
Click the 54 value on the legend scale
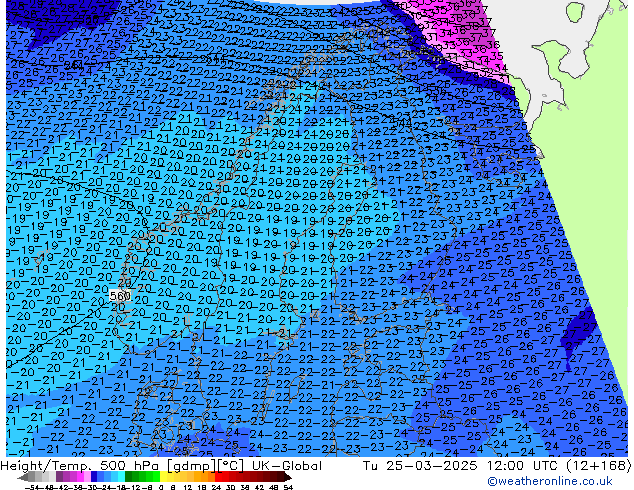tap(287, 488)
